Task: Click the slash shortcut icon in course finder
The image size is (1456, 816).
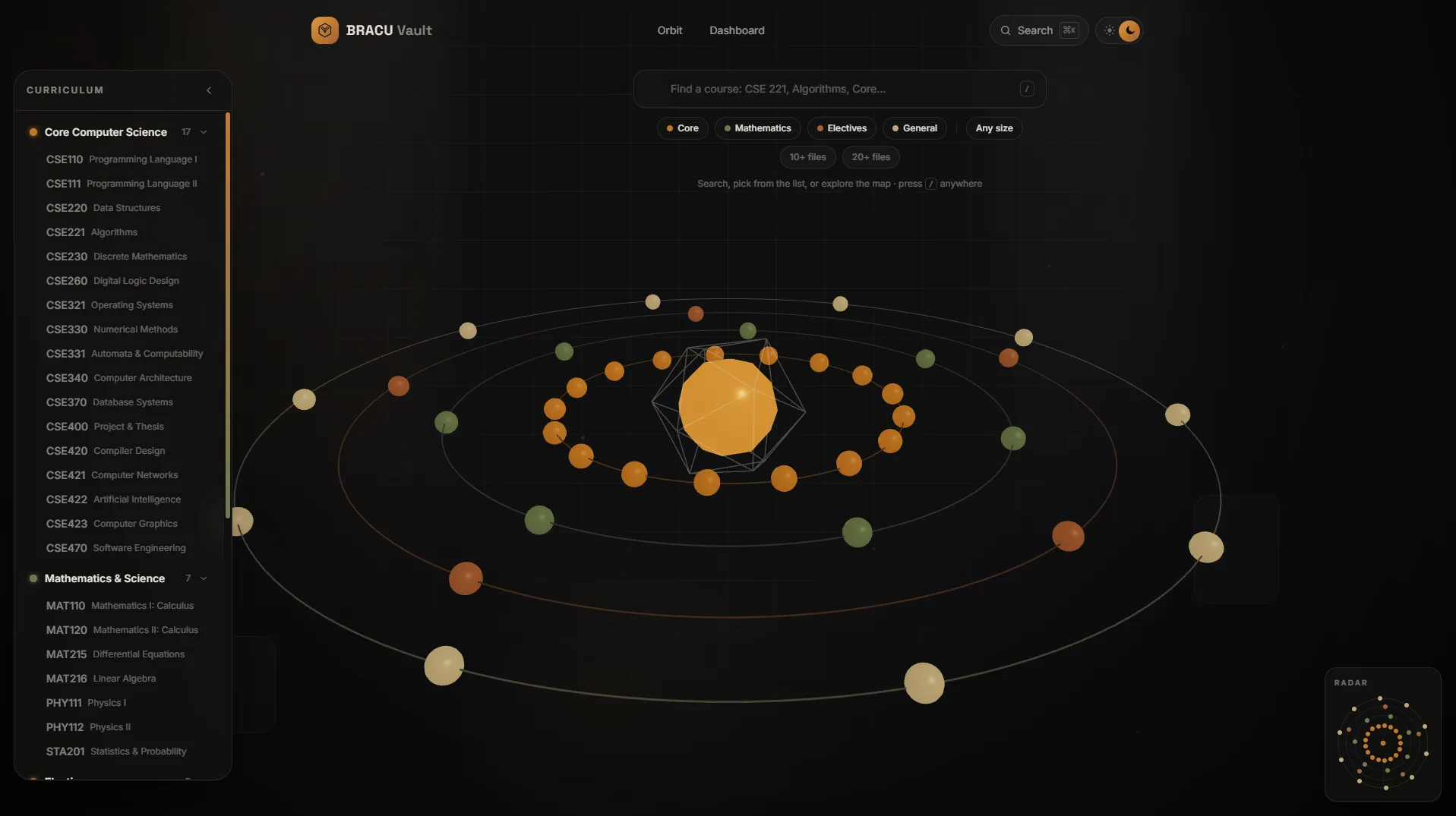Action: [x=1027, y=89]
